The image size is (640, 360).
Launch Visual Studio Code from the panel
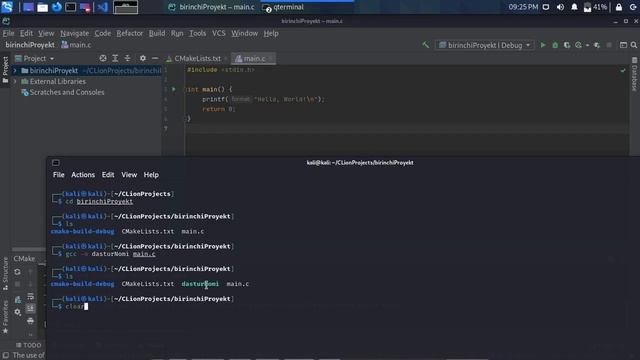[x=102, y=7]
